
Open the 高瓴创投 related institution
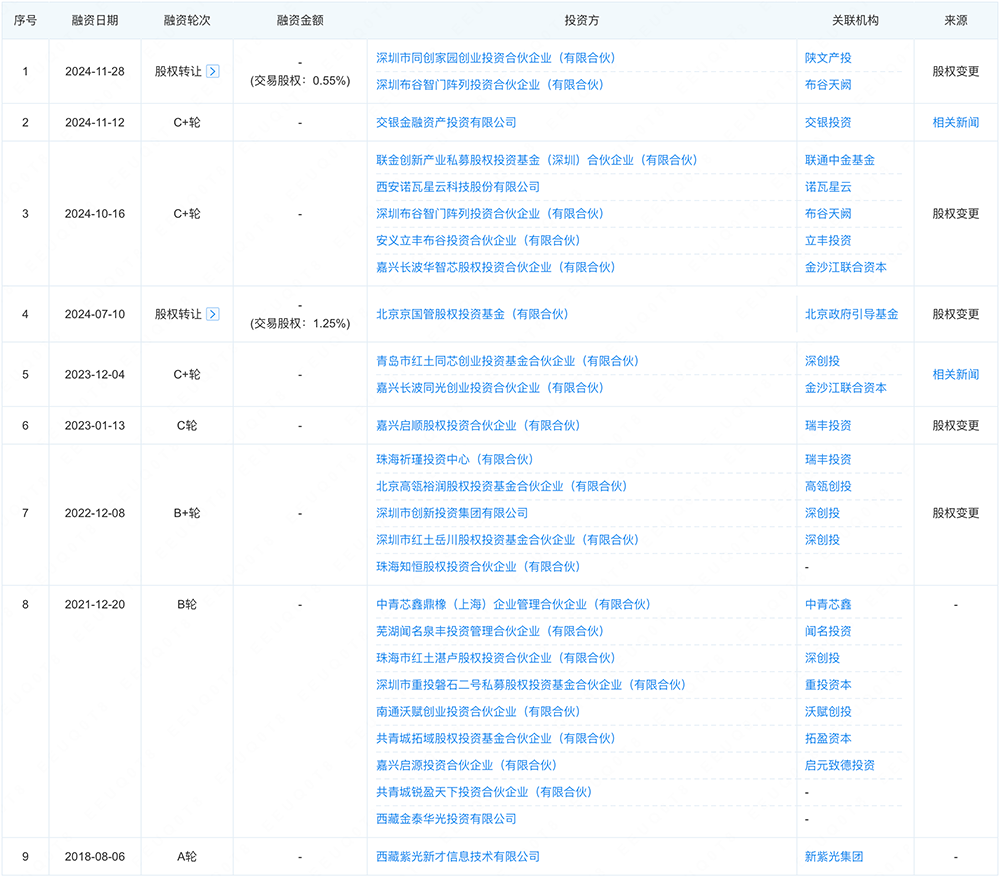click(x=828, y=486)
